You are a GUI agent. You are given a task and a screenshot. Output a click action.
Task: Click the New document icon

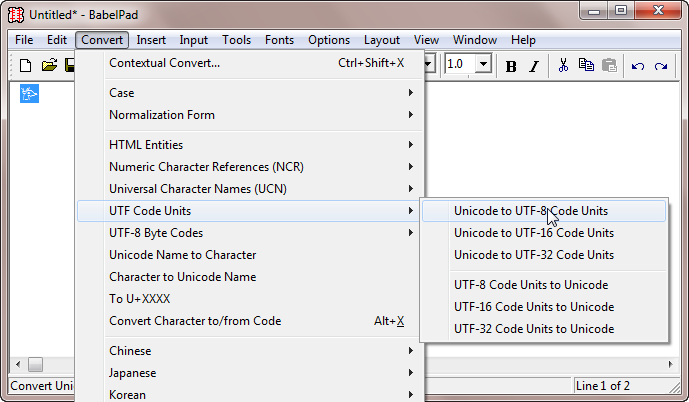(25, 66)
